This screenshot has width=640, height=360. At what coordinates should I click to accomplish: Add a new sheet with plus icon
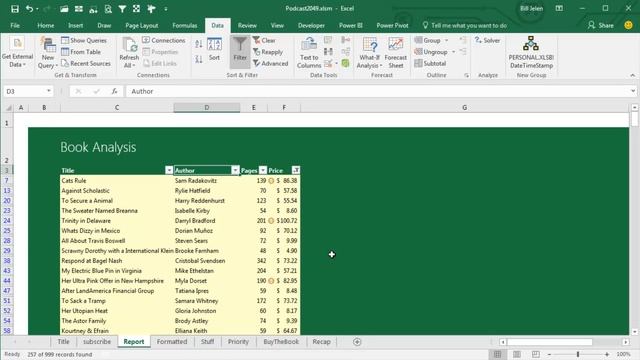click(x=357, y=342)
